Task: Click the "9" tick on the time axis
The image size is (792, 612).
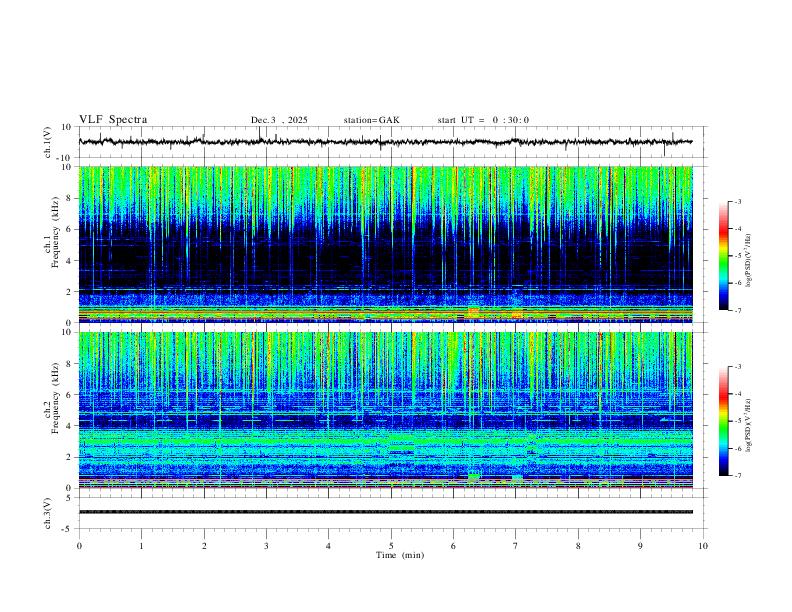Action: click(x=640, y=546)
